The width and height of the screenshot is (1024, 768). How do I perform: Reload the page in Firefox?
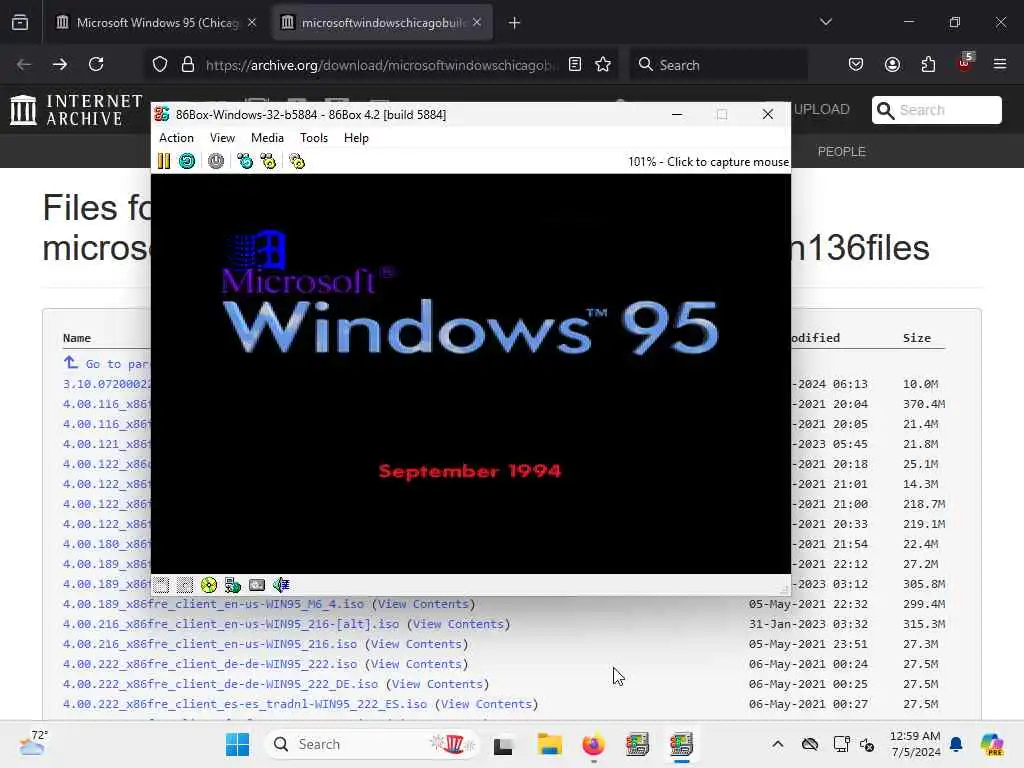[96, 64]
